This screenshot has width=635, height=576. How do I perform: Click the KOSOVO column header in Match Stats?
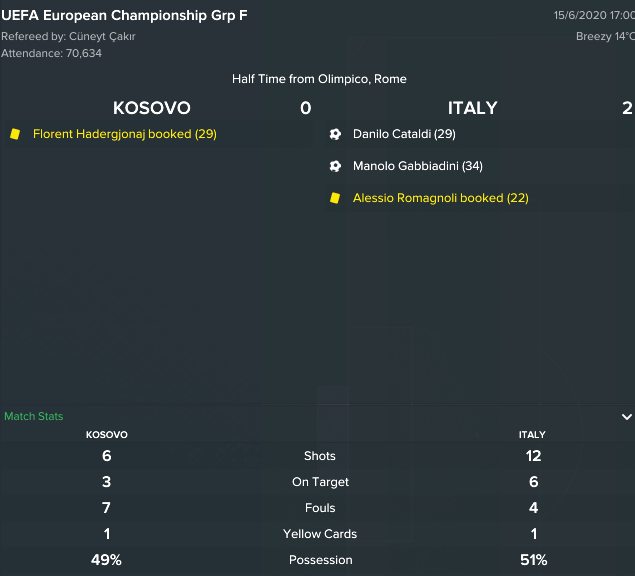107,435
